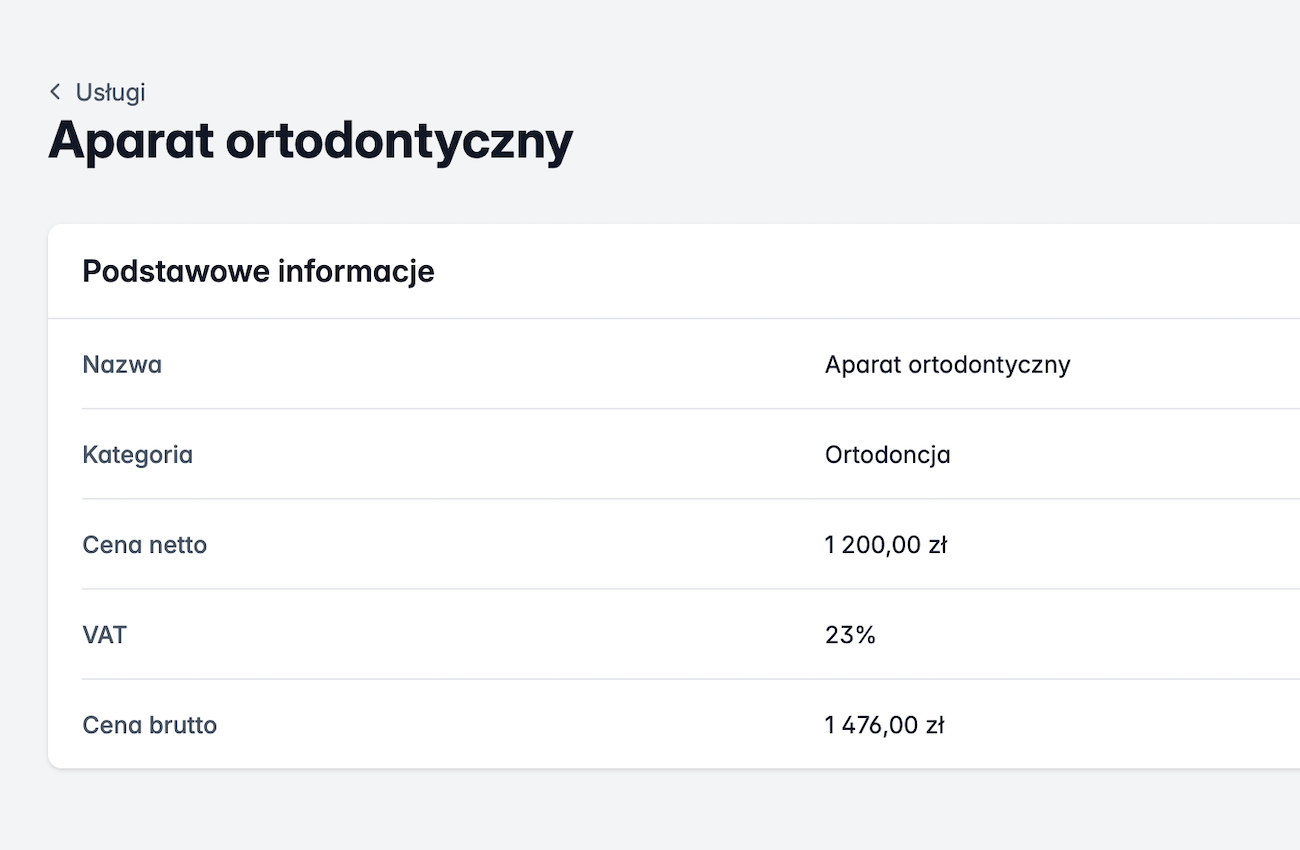
Task: Select the Aparat ortodontyczny name value
Action: click(947, 364)
